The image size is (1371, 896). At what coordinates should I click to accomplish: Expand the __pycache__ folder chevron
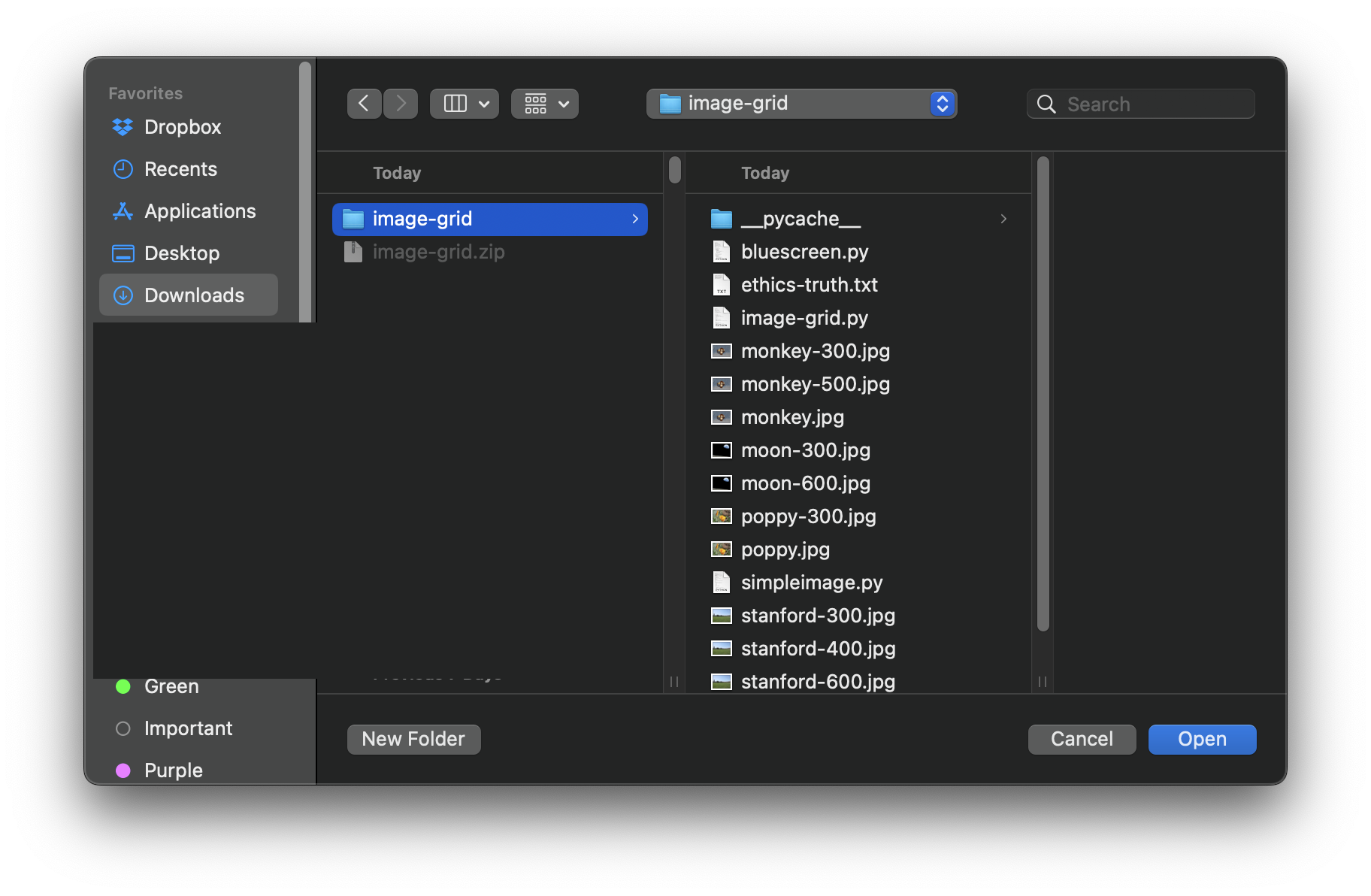pos(1003,218)
